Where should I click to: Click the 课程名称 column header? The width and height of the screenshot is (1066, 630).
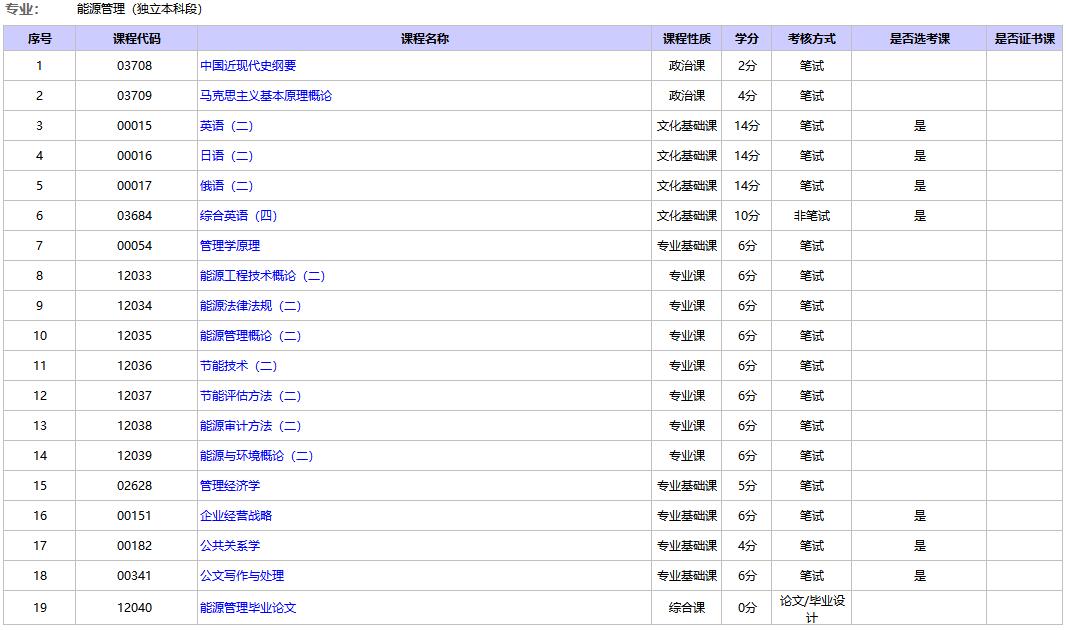pyautogui.click(x=425, y=38)
